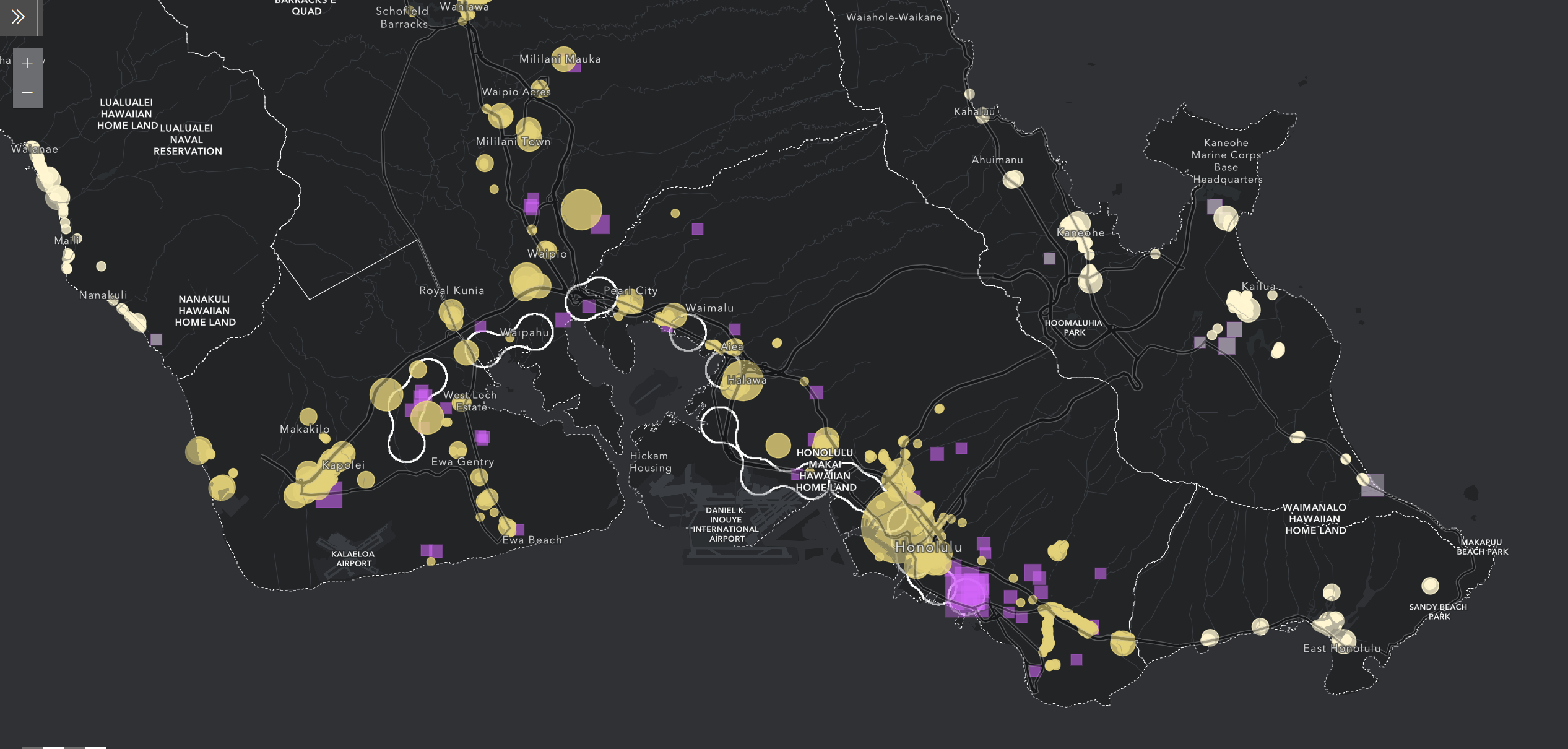
Task: Click the Makapuu Beach Park label
Action: point(1481,547)
